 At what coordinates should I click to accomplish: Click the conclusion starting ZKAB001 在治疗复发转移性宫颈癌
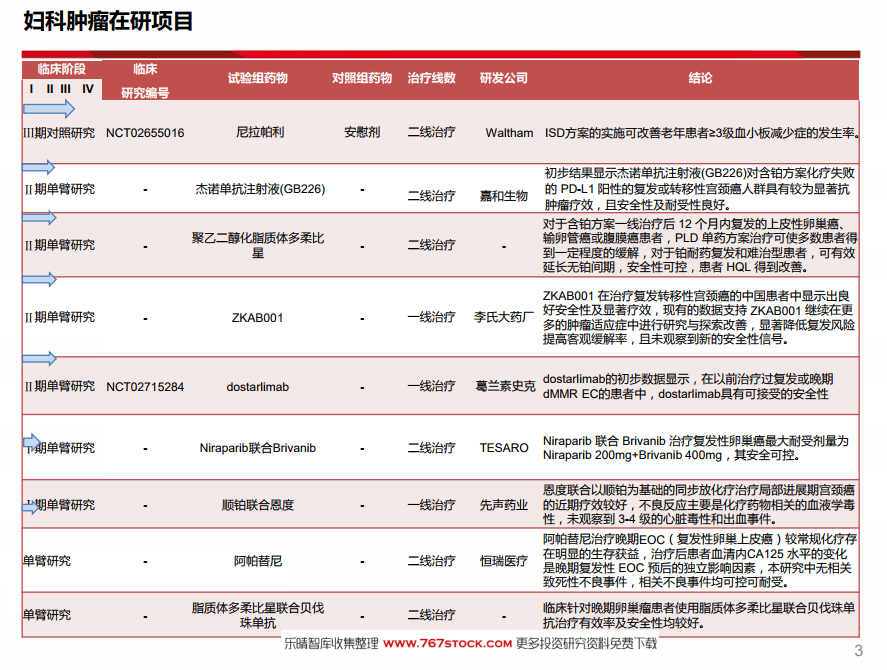coord(699,317)
